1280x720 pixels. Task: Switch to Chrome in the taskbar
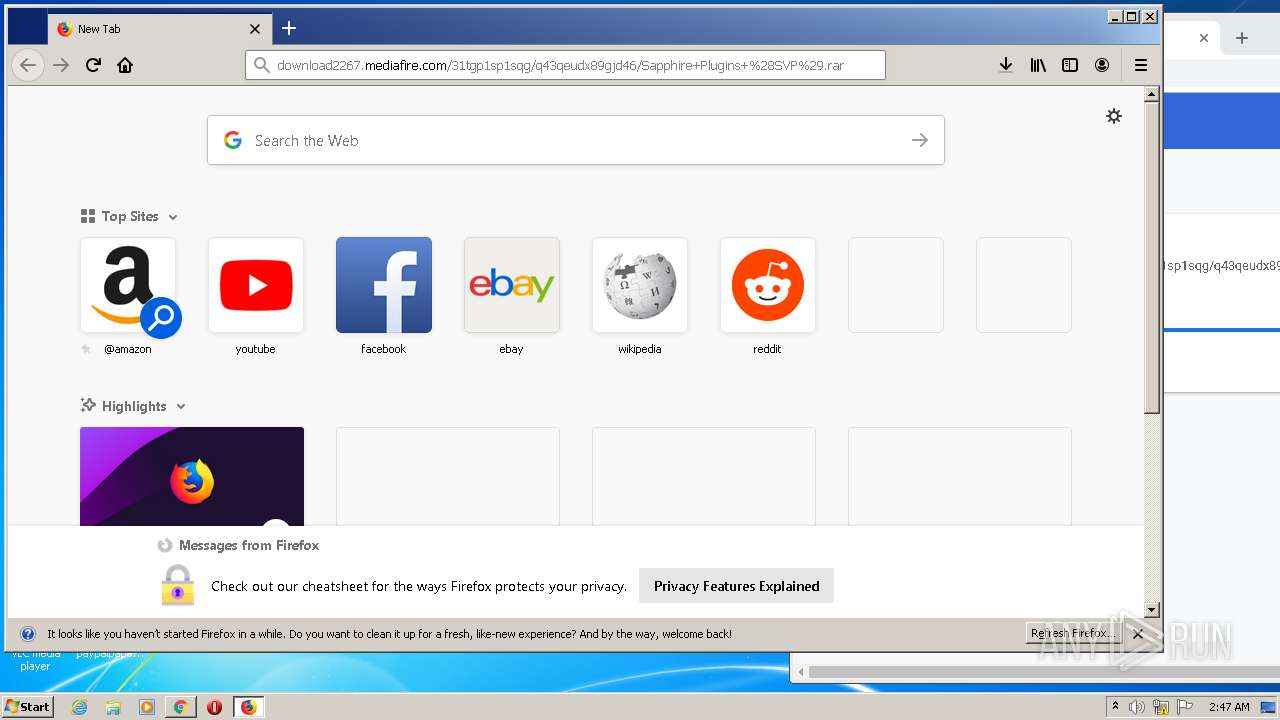[180, 707]
